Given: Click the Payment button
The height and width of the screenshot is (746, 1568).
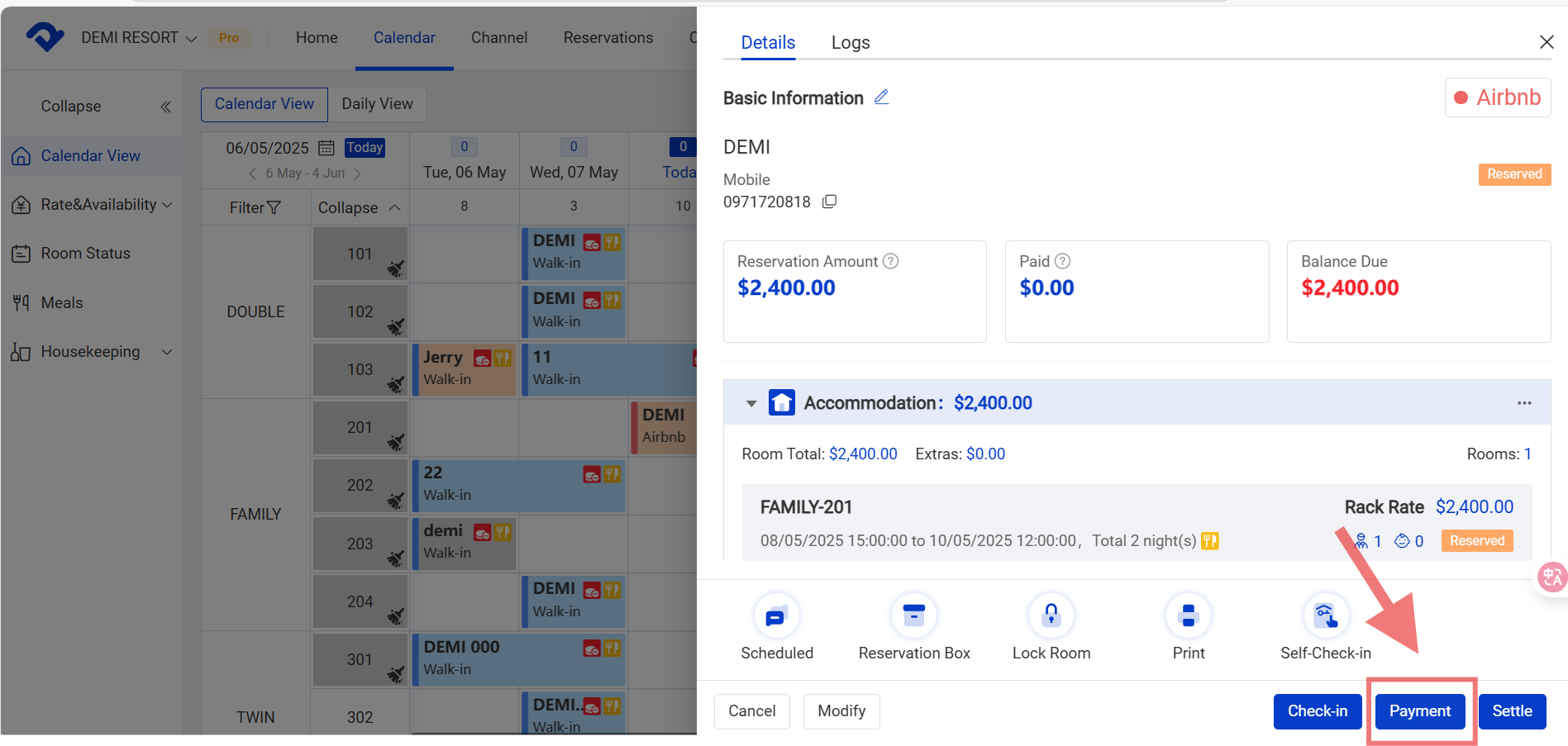Looking at the screenshot, I should pyautogui.click(x=1419, y=711).
